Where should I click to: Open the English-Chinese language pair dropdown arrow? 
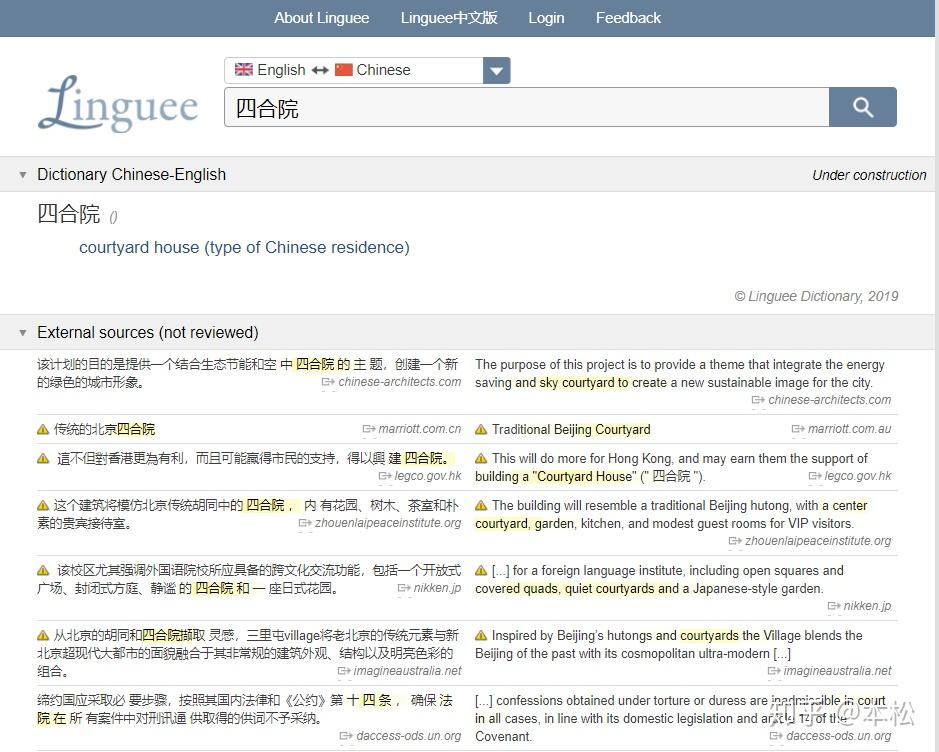[x=496, y=71]
